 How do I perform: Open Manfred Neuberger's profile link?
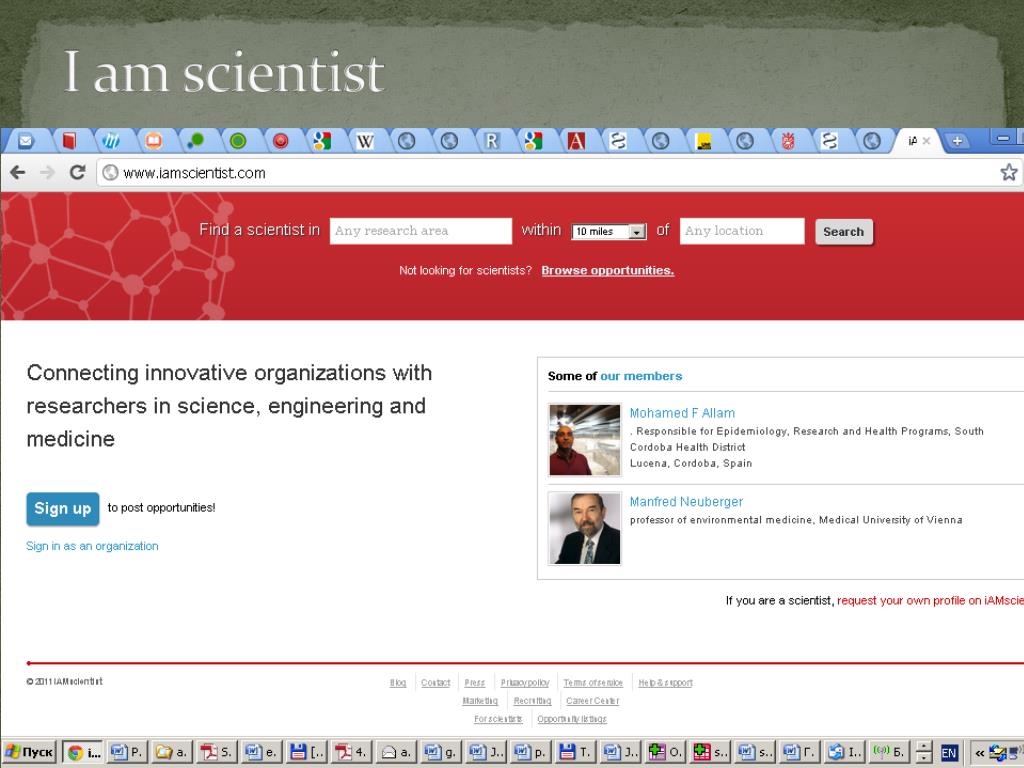point(686,502)
